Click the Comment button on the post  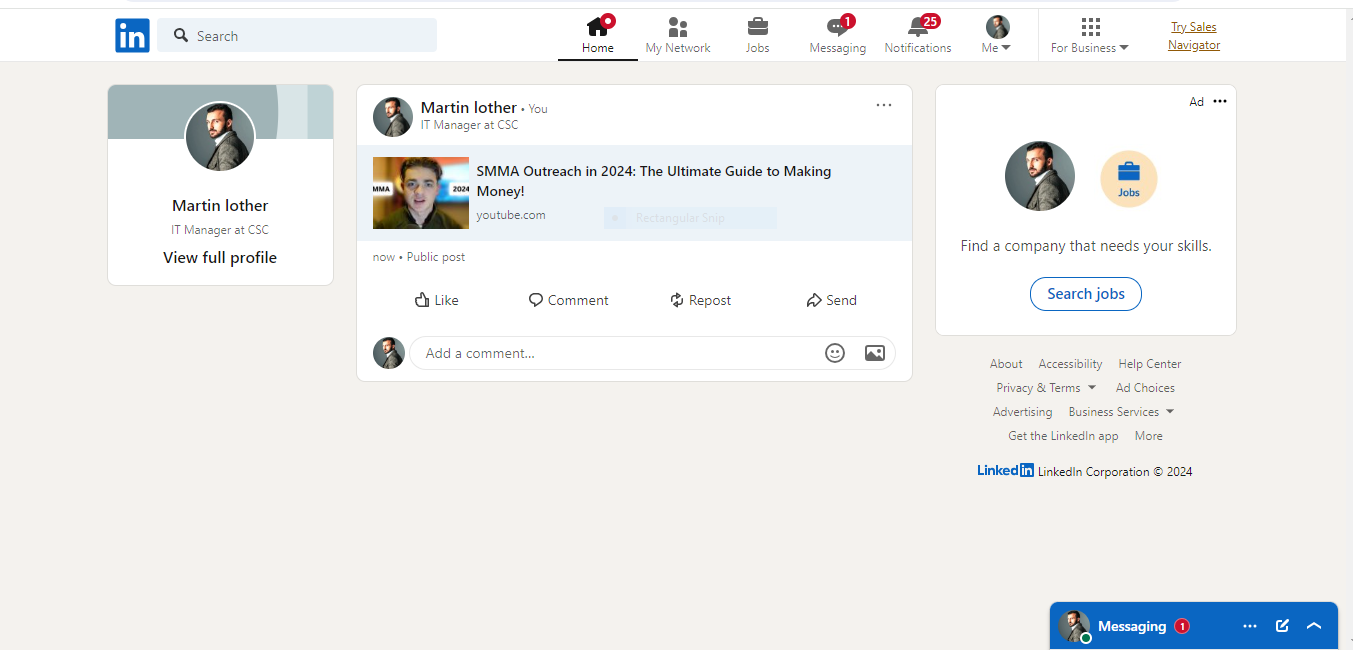coord(568,300)
